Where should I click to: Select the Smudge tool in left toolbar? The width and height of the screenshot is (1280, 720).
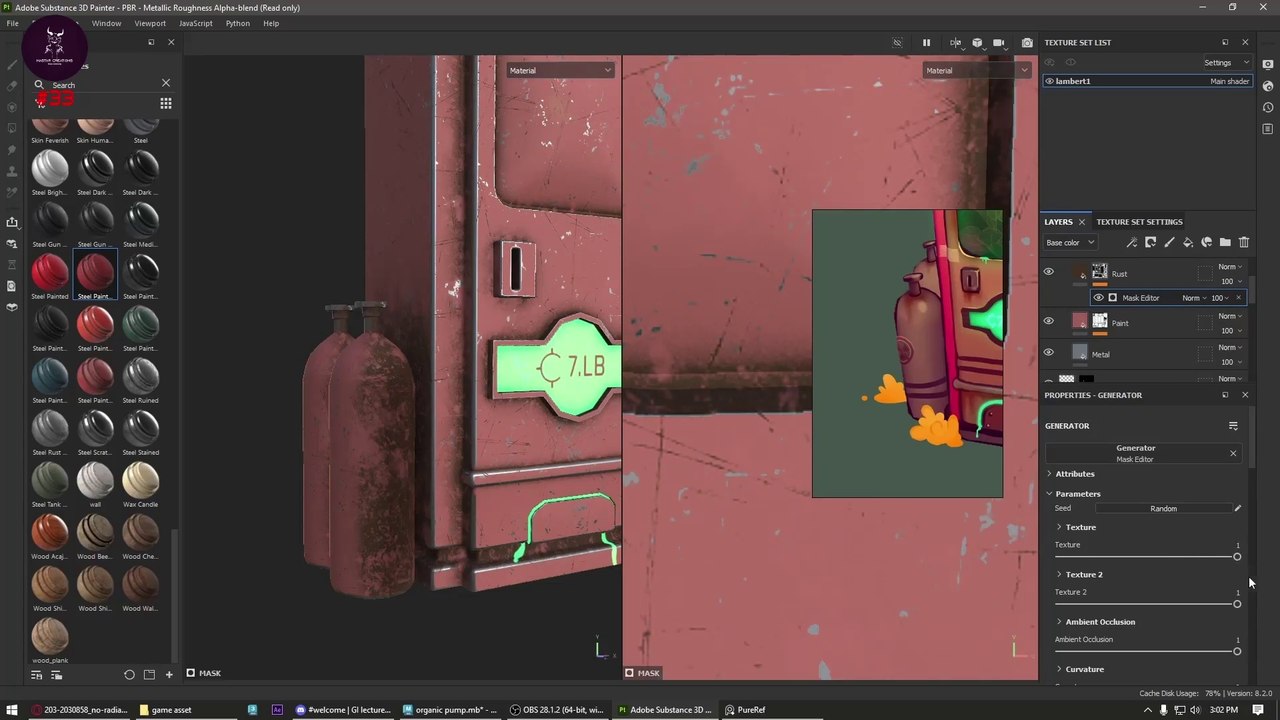tap(12, 150)
